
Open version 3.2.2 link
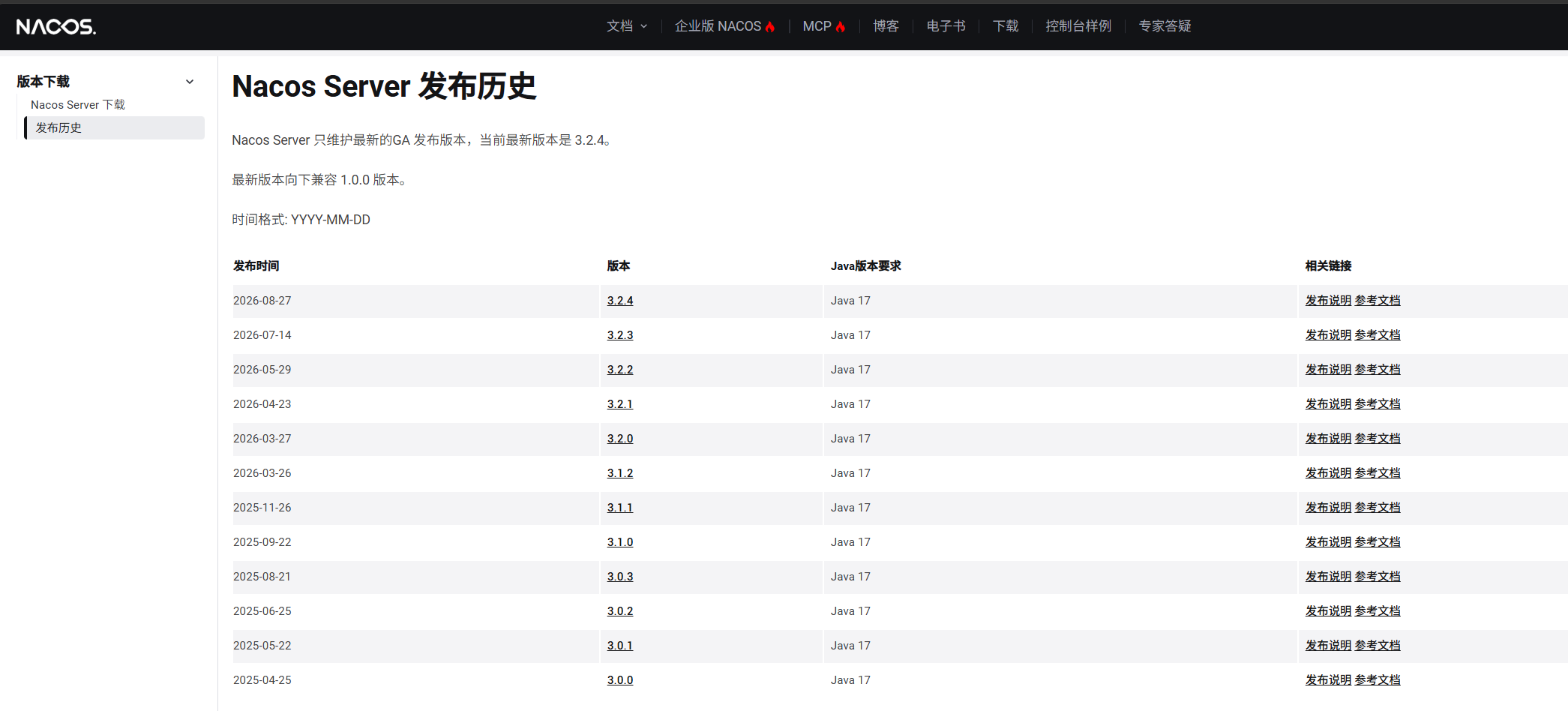[x=620, y=370]
